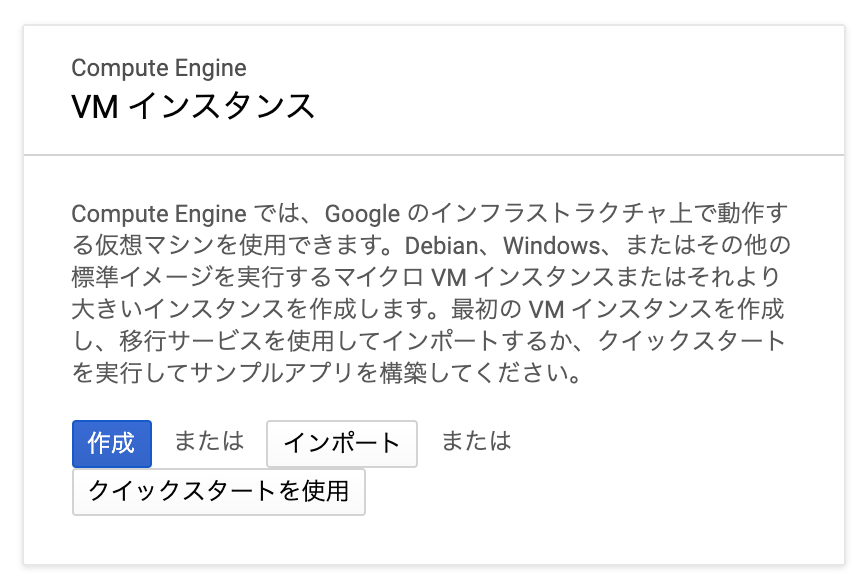Select the highlighted 作成 call-to-action
Viewport: 860px width, 588px height.
111,443
